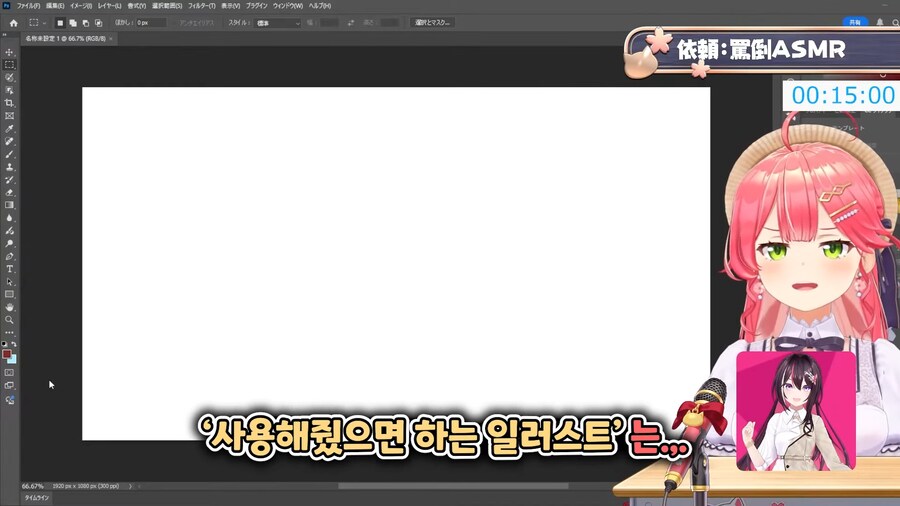The width and height of the screenshot is (900, 506).
Task: Change the screen mode
Action: click(x=9, y=386)
